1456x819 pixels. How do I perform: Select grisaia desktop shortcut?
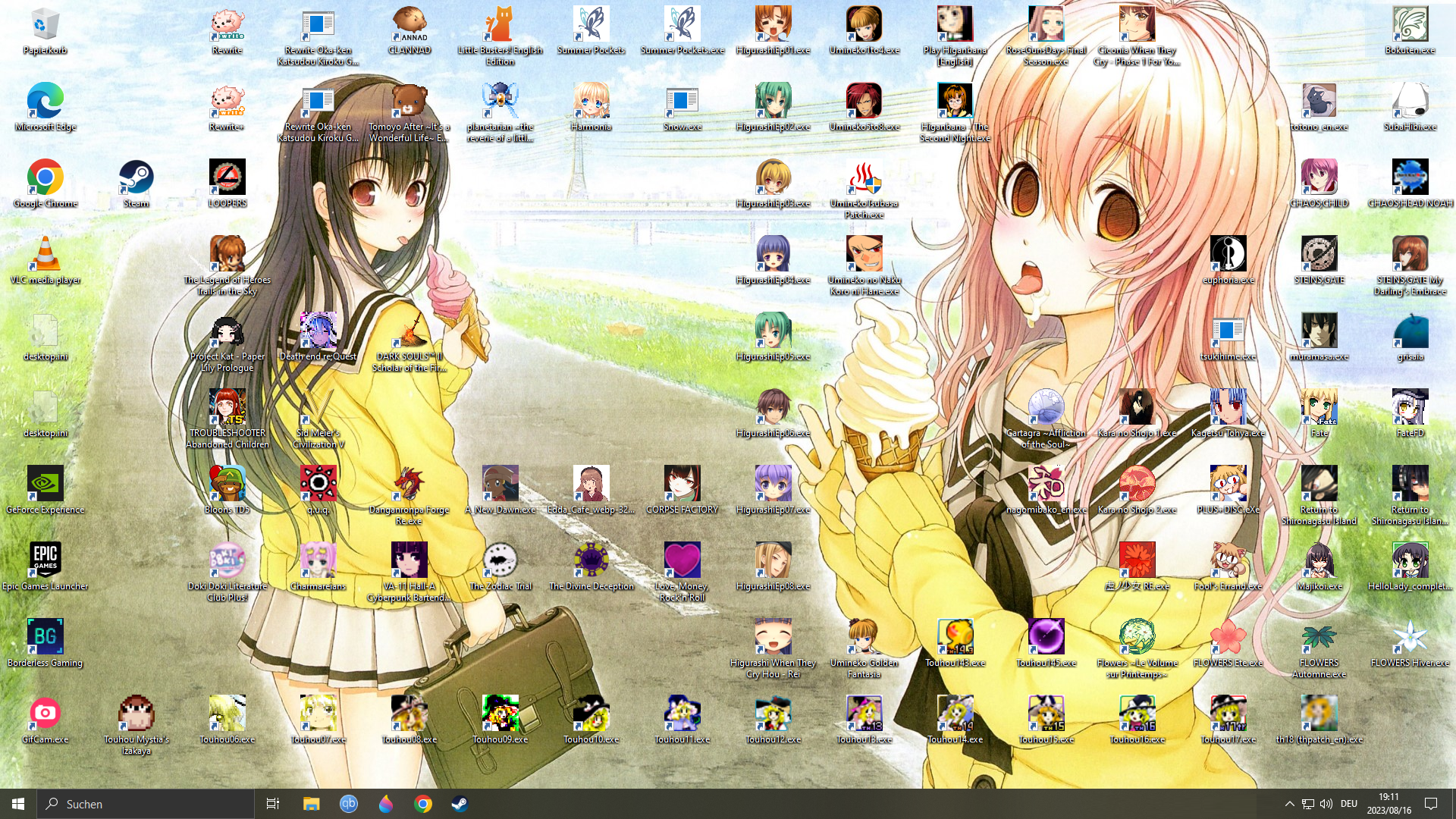pyautogui.click(x=1410, y=337)
